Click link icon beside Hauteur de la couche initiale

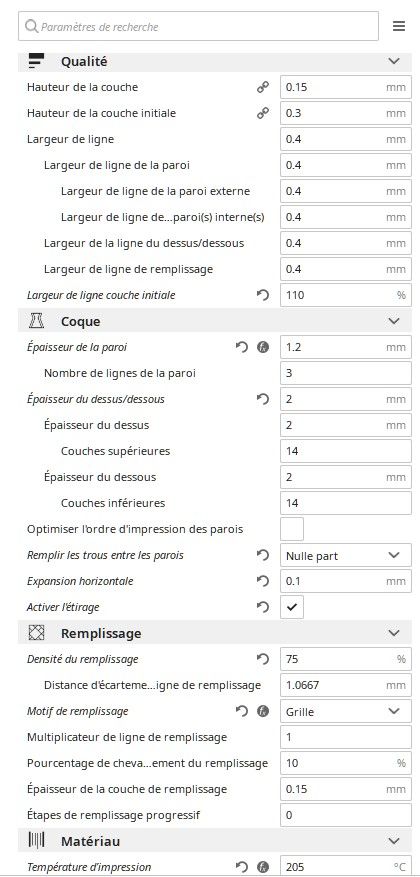tap(262, 113)
